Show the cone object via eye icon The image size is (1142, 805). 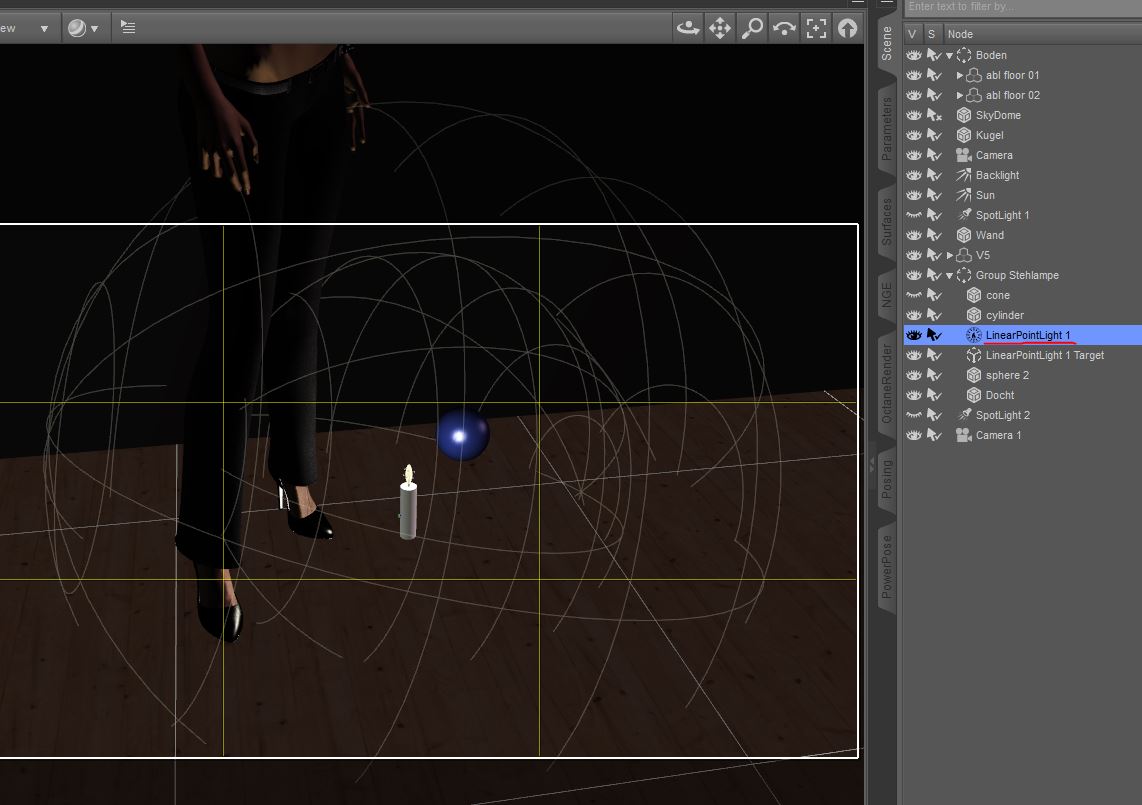click(913, 296)
